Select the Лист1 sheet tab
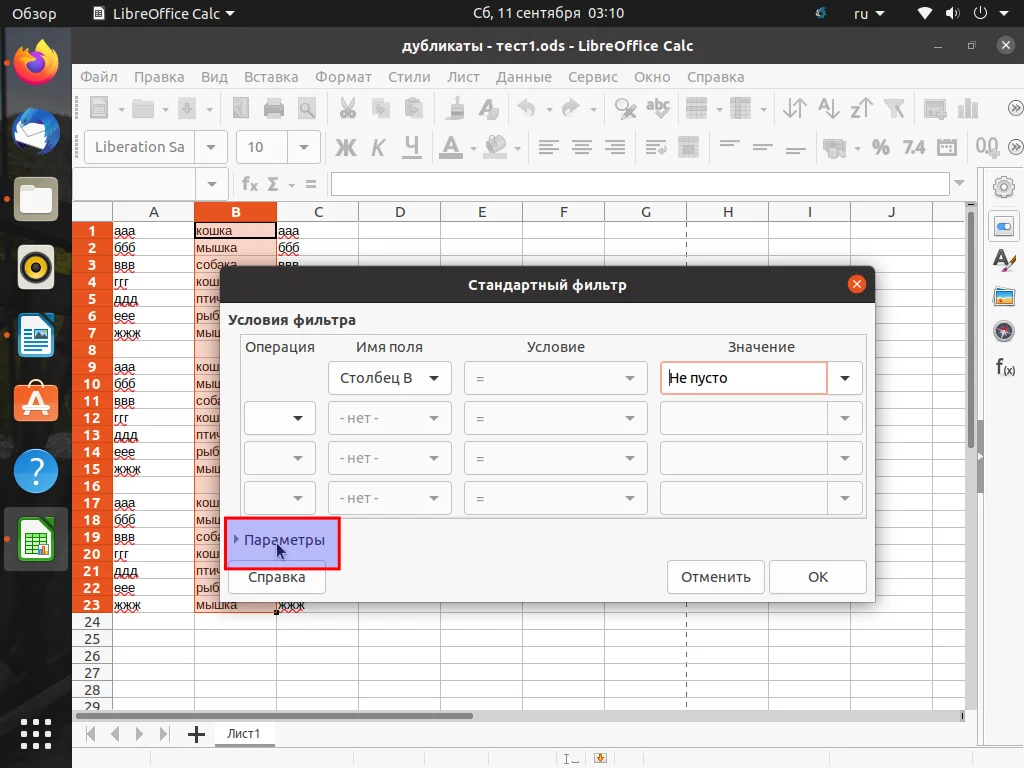Viewport: 1024px width, 768px height. [x=244, y=733]
